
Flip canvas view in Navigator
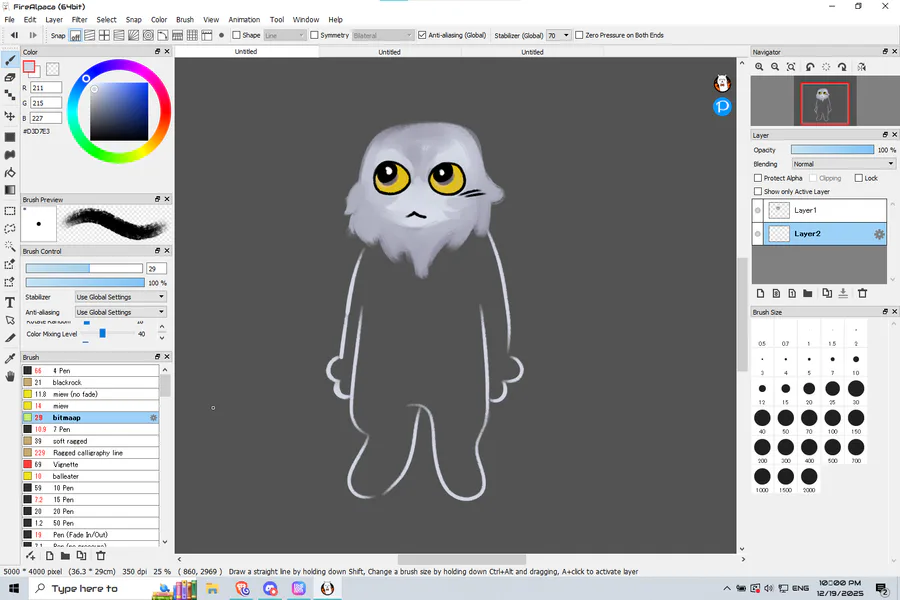[862, 67]
